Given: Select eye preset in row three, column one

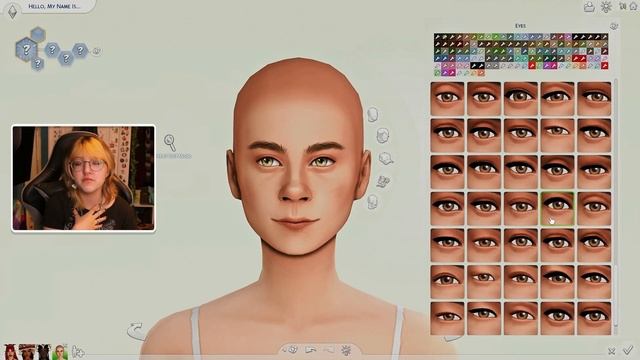Looking at the screenshot, I should tap(447, 172).
